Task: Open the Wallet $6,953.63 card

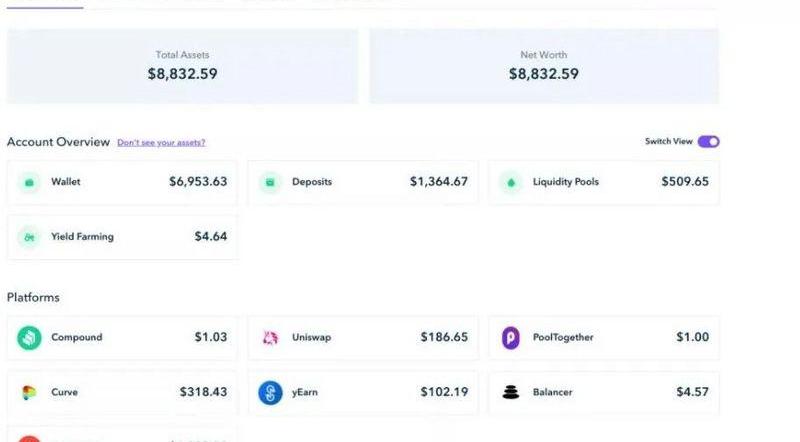Action: pyautogui.click(x=122, y=182)
